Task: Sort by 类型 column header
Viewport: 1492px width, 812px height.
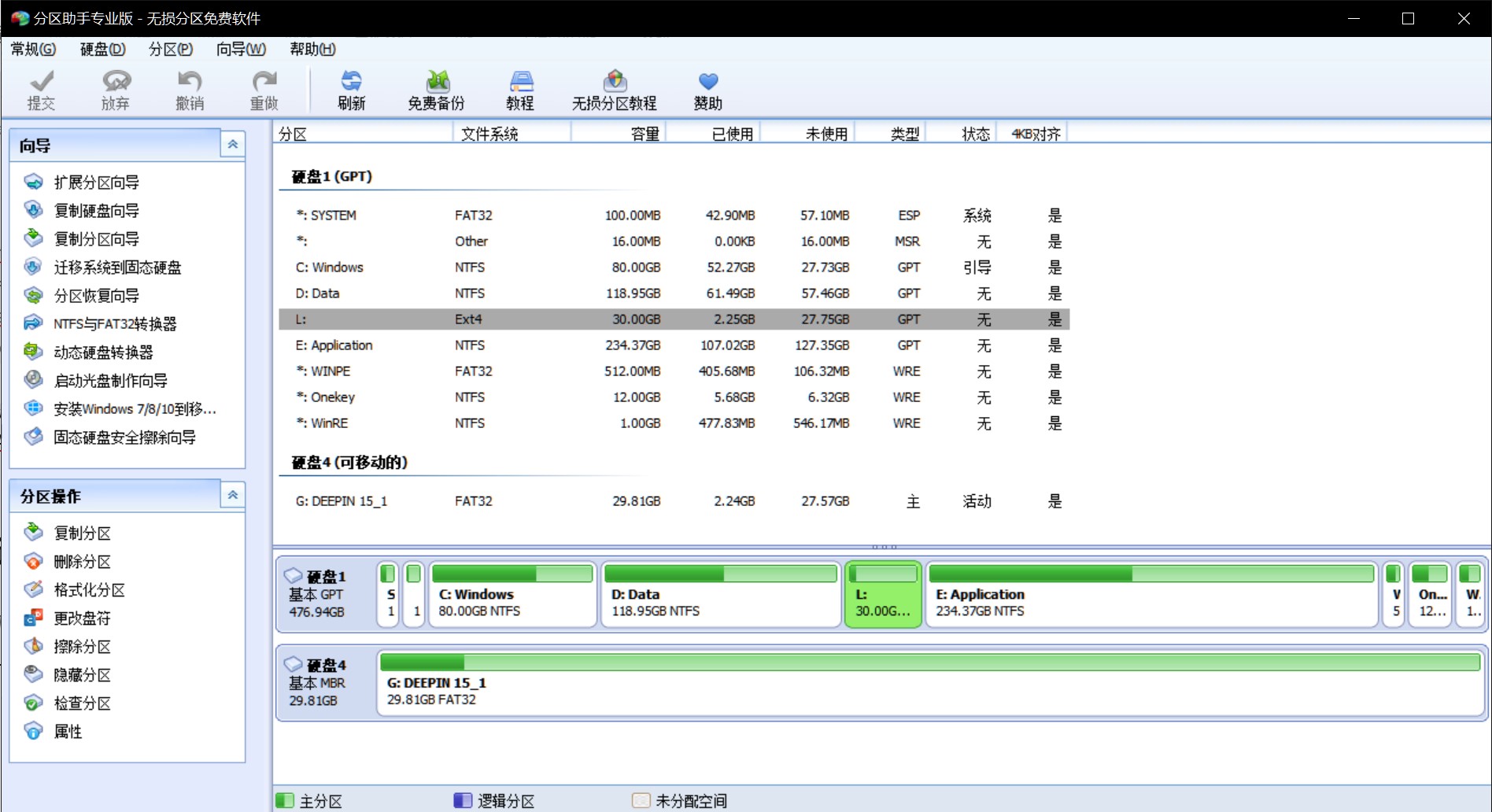Action: click(890, 134)
